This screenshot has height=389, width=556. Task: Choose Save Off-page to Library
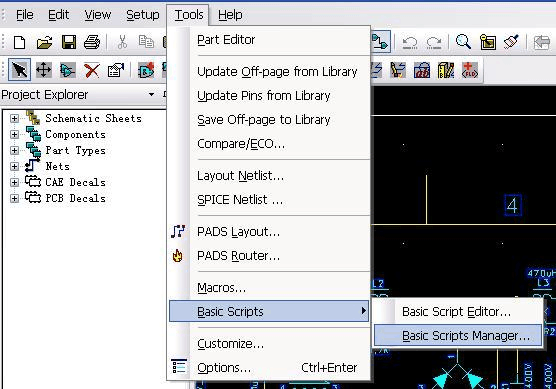tap(269, 120)
